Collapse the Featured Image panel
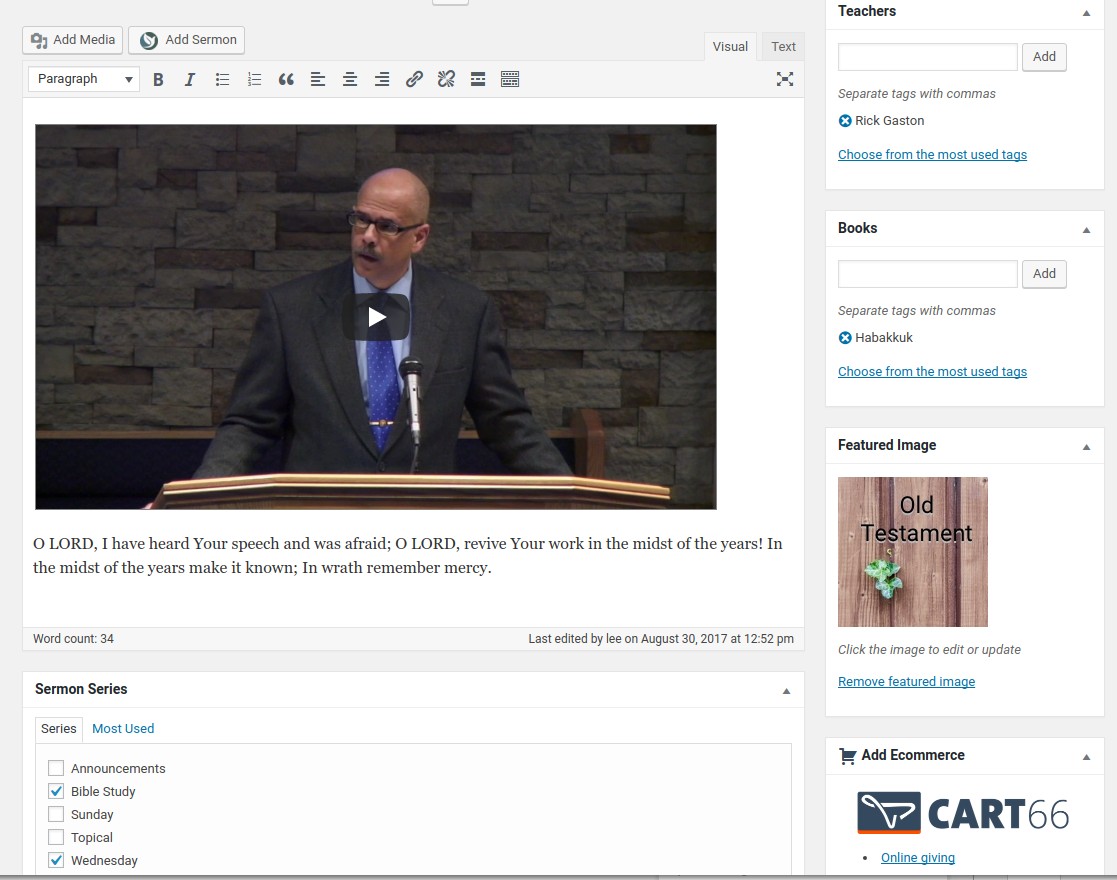 pos(1086,447)
